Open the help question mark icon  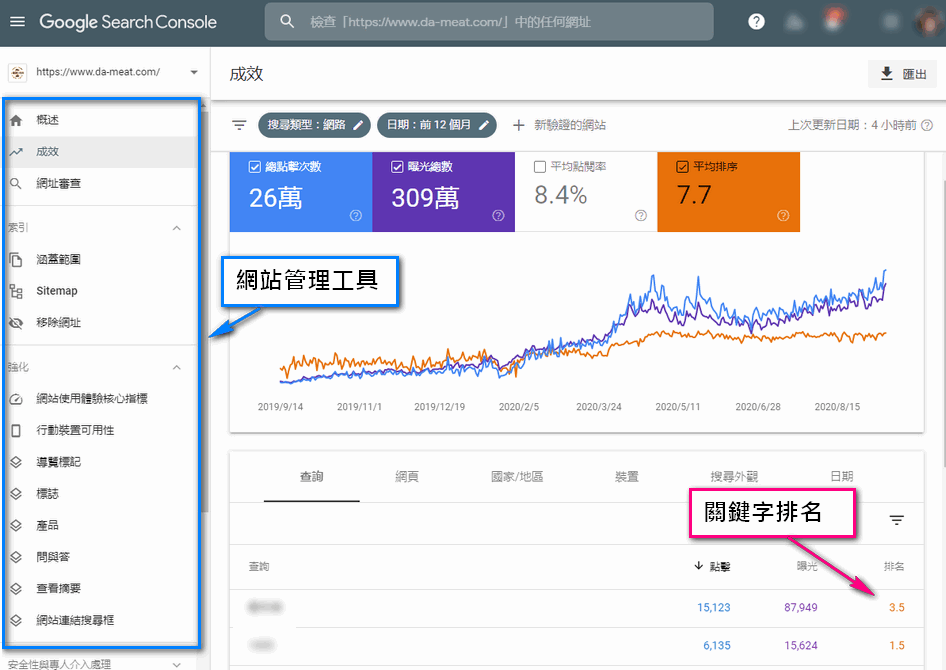click(756, 22)
